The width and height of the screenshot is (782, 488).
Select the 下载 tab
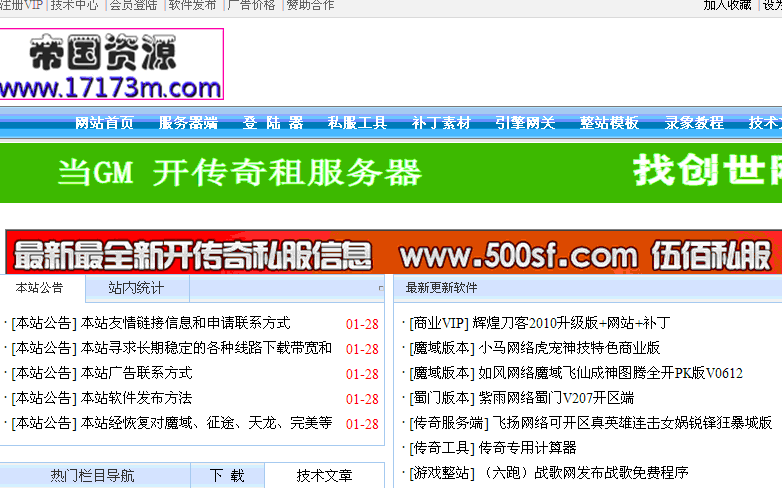coord(226,476)
